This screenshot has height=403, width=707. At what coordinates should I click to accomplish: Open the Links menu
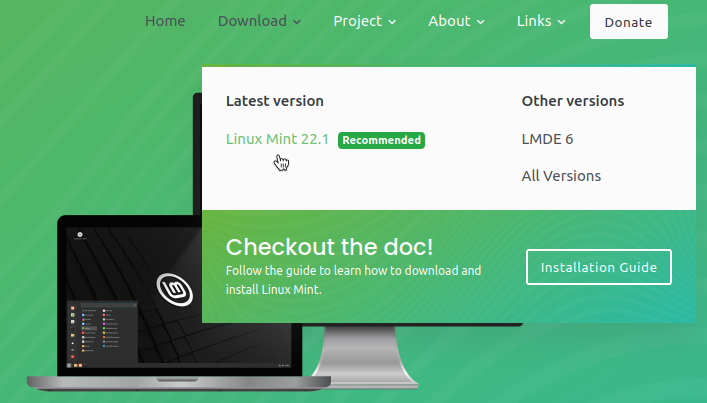[x=541, y=21]
